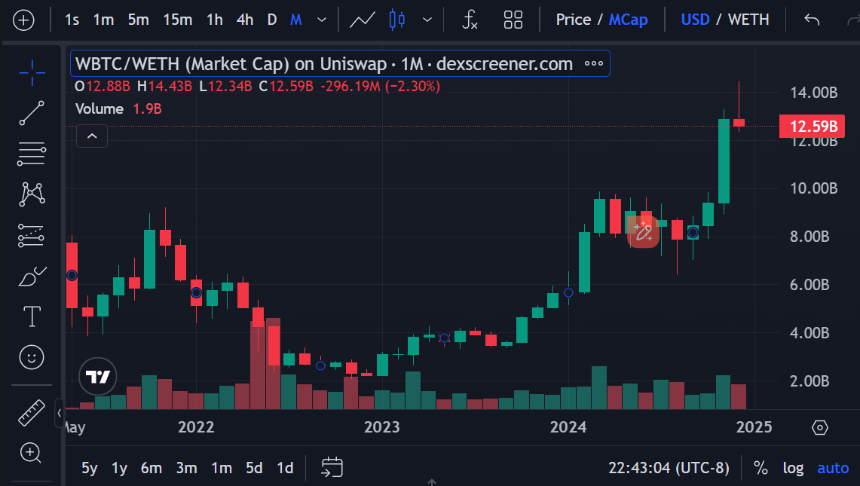The width and height of the screenshot is (860, 486).
Task: Click the 10.00B level on price axis
Action: point(813,188)
